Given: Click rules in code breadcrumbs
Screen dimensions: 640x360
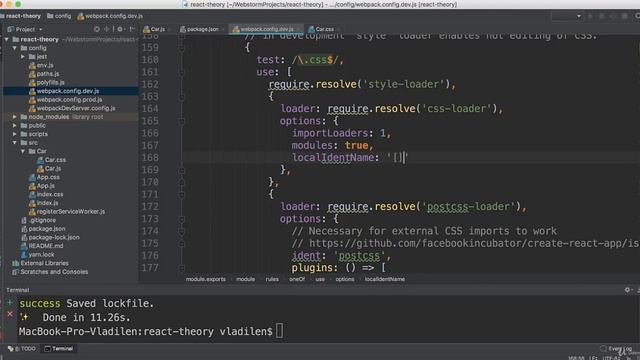Looking at the screenshot, I should (x=272, y=279).
